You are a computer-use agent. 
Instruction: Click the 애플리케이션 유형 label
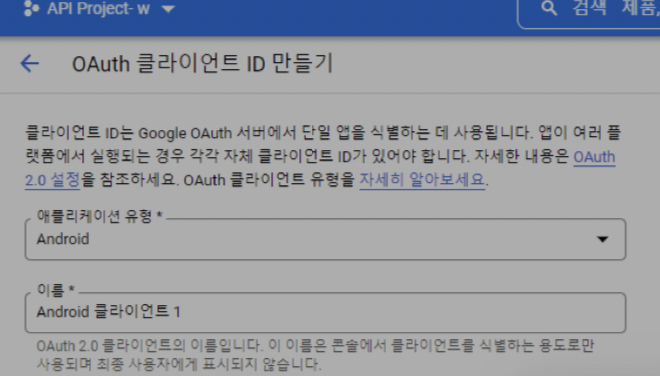tap(100, 216)
